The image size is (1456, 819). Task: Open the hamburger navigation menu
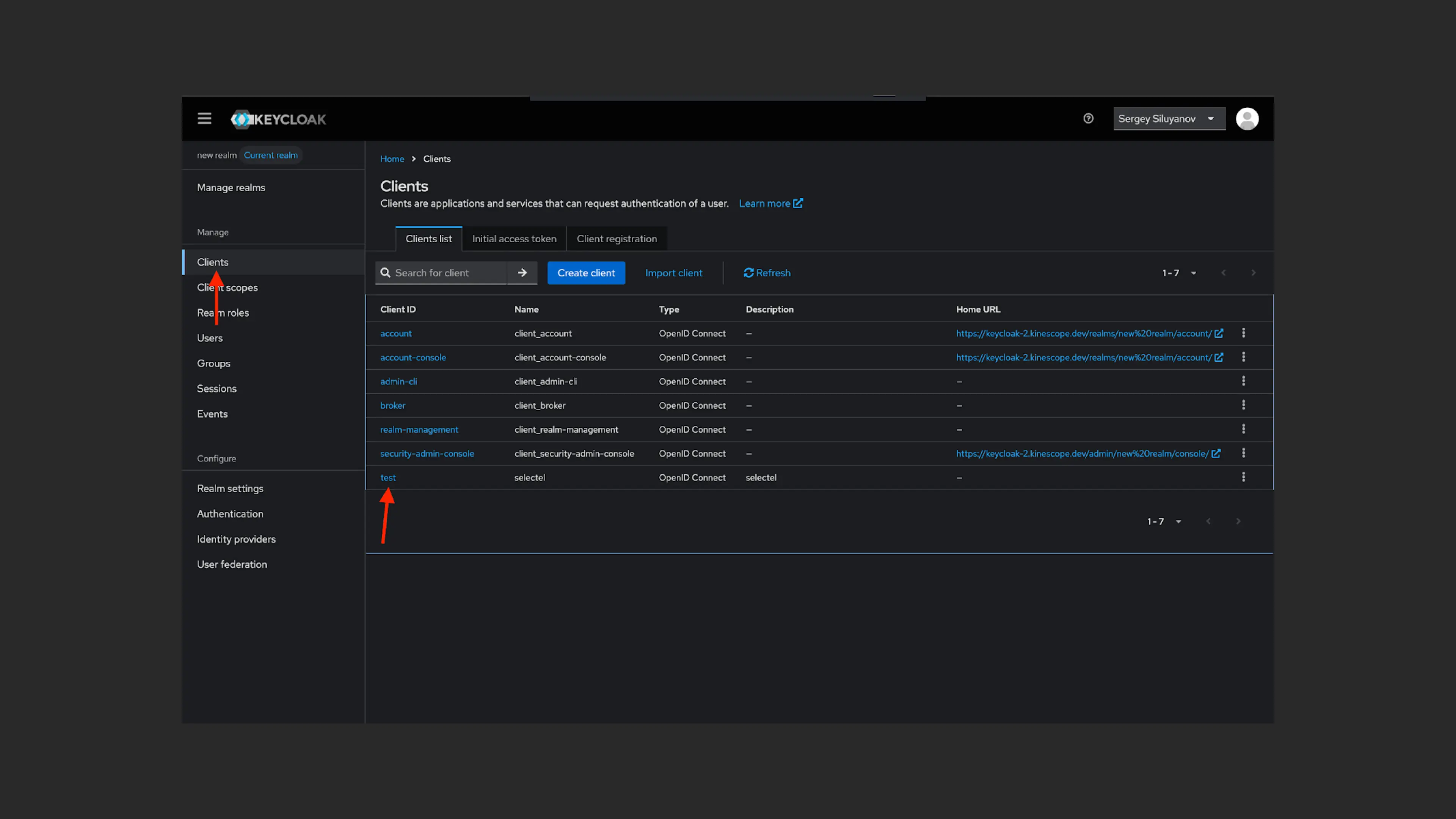[x=204, y=118]
